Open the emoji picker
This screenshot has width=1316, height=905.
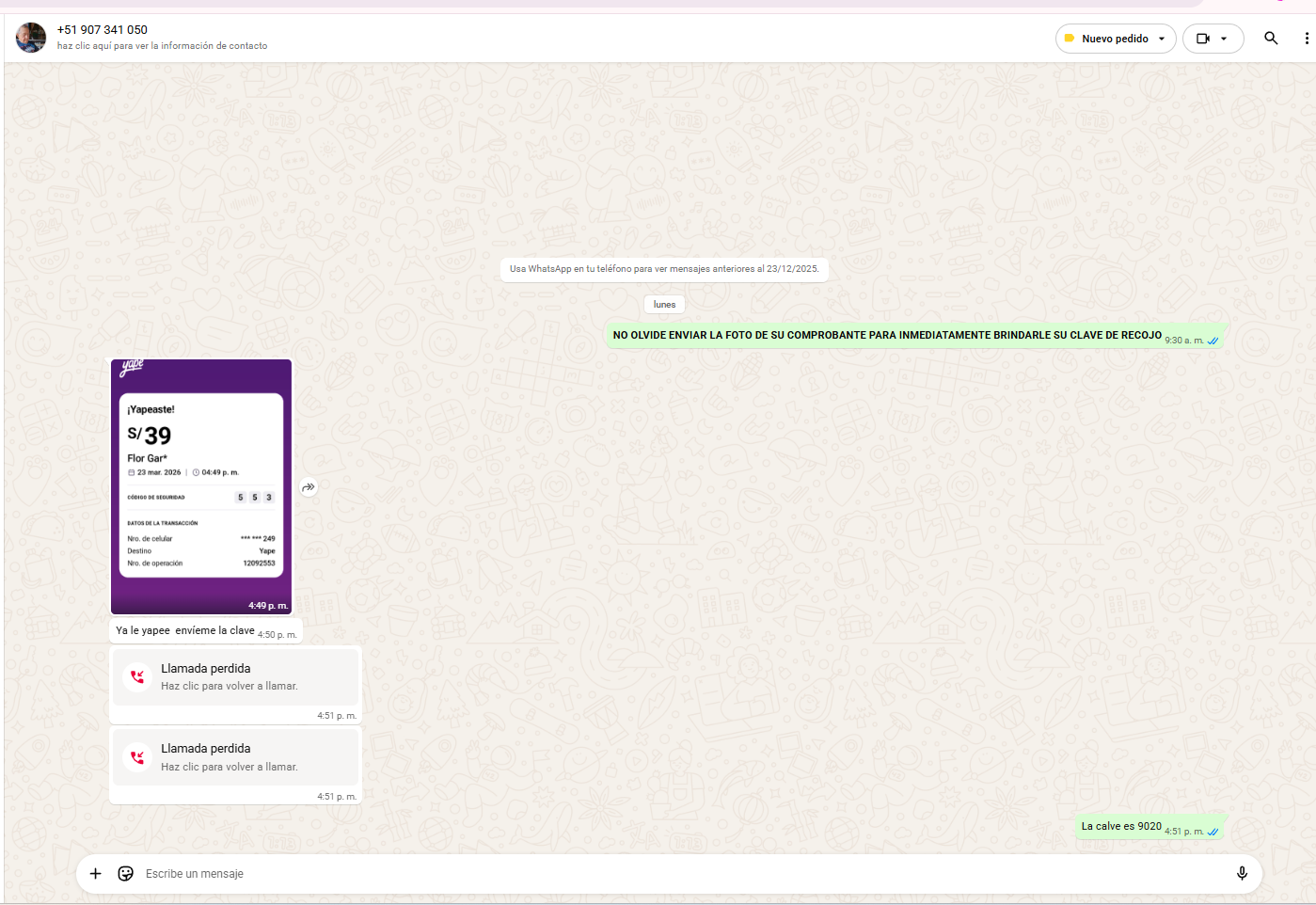(x=125, y=874)
